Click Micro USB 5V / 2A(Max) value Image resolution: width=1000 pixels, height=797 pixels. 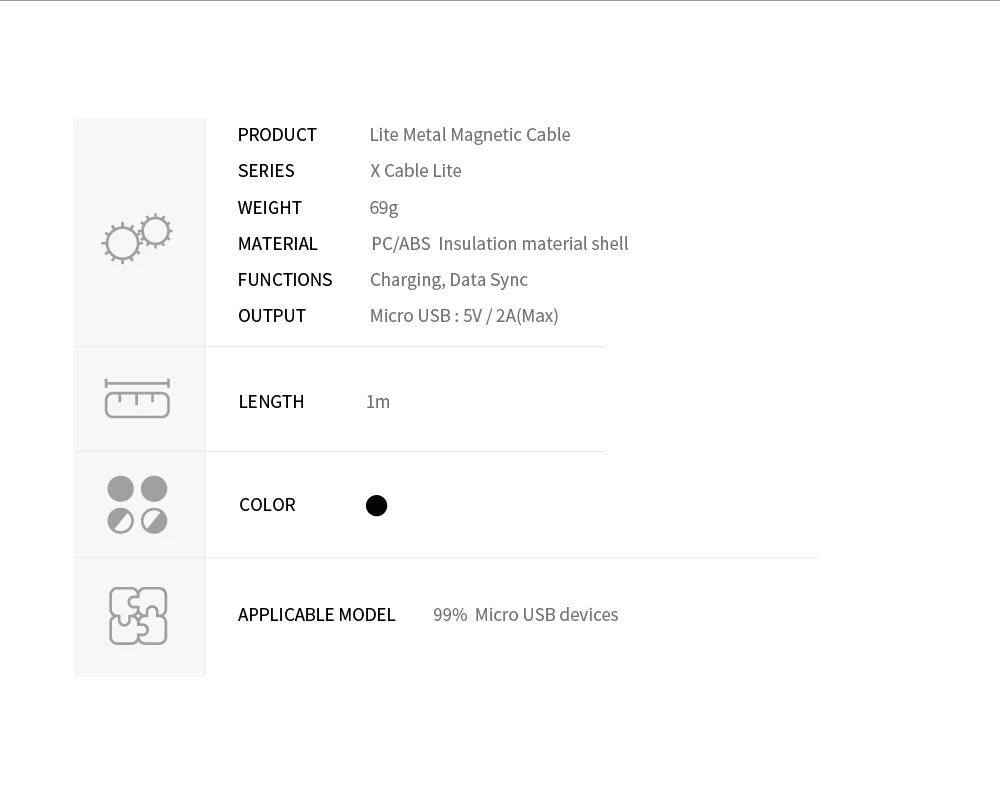click(x=464, y=316)
